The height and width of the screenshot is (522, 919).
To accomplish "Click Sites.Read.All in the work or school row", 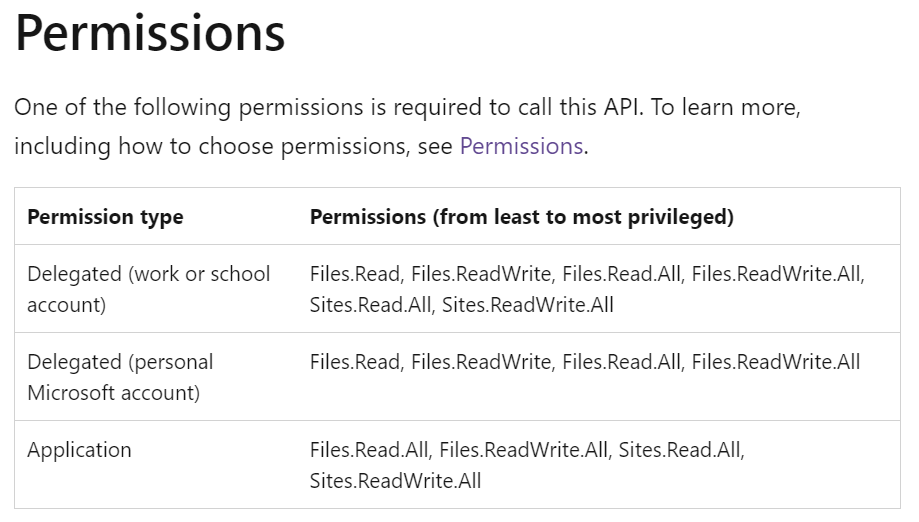I will pos(370,305).
